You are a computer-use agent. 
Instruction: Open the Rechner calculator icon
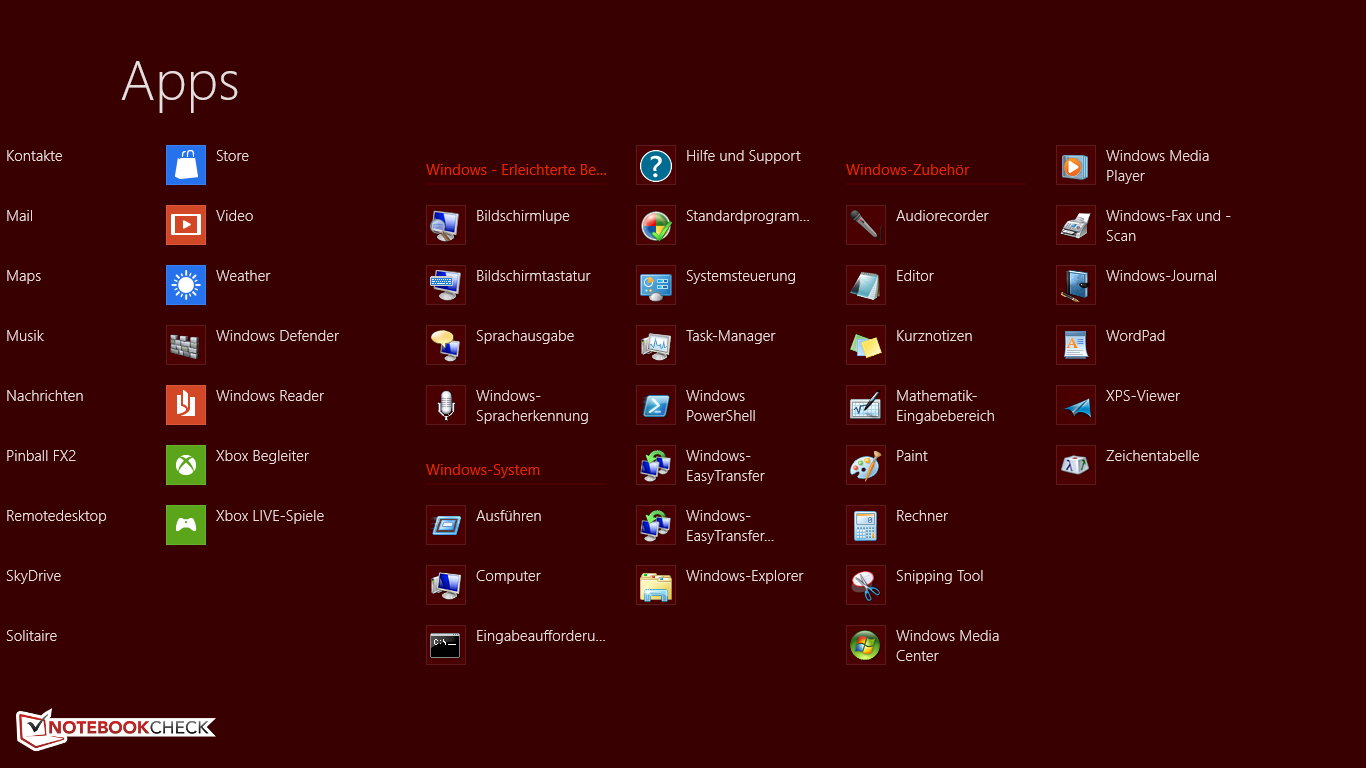(x=866, y=525)
